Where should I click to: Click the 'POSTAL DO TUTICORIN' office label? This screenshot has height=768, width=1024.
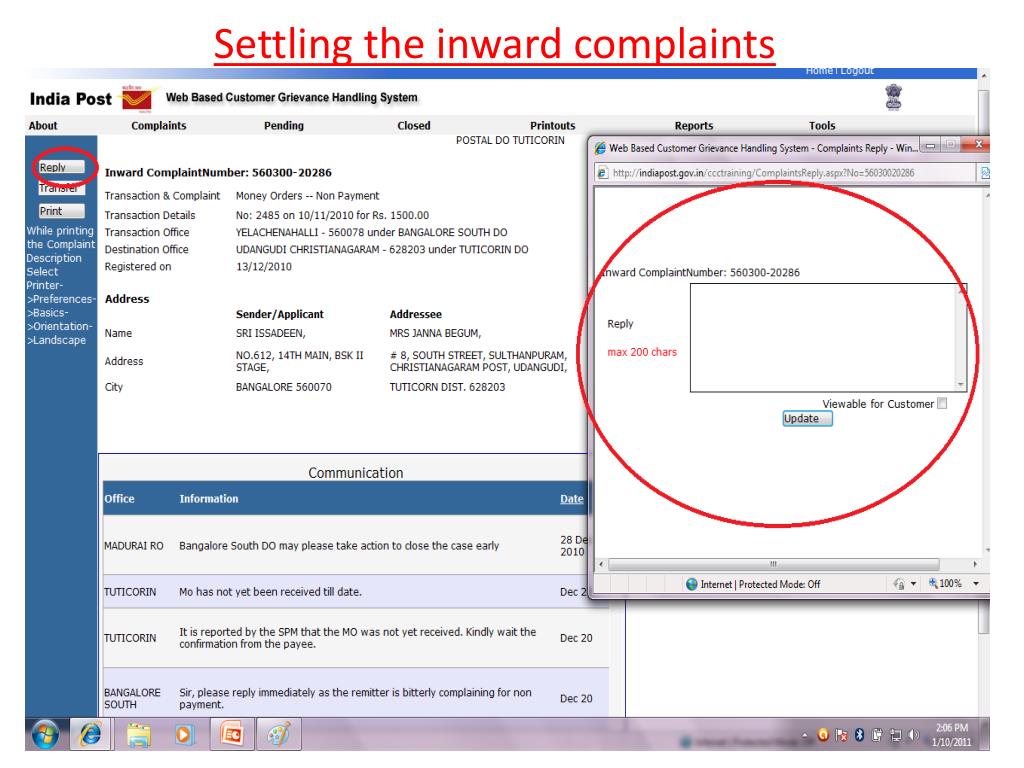tap(510, 140)
